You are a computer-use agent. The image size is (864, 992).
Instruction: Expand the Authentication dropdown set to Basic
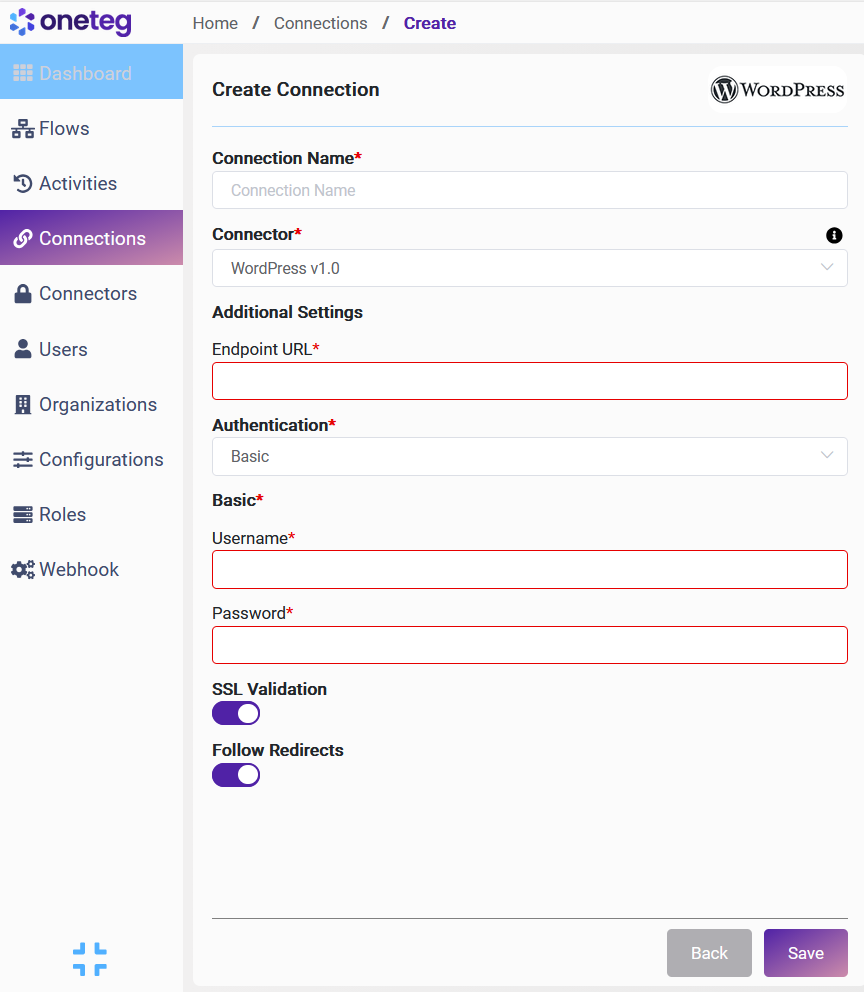coord(529,456)
